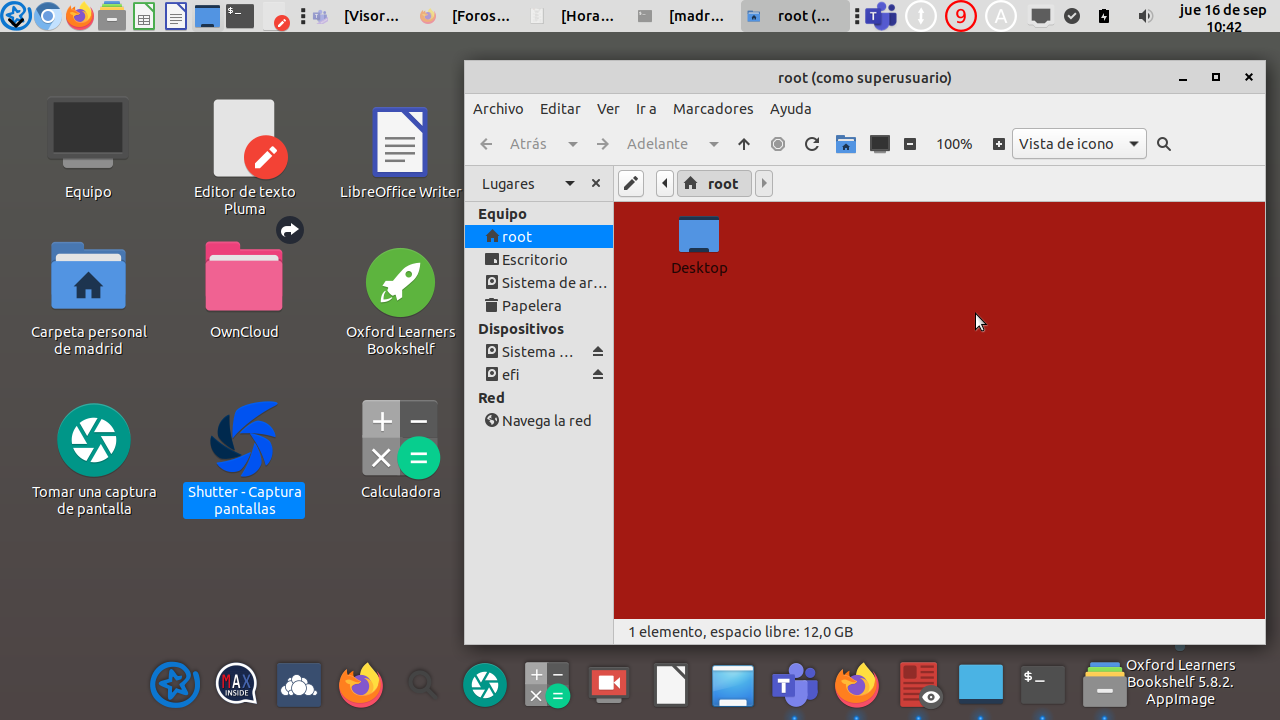Expand the Lugares panel dropdown
The width and height of the screenshot is (1280, 720).
(x=570, y=184)
